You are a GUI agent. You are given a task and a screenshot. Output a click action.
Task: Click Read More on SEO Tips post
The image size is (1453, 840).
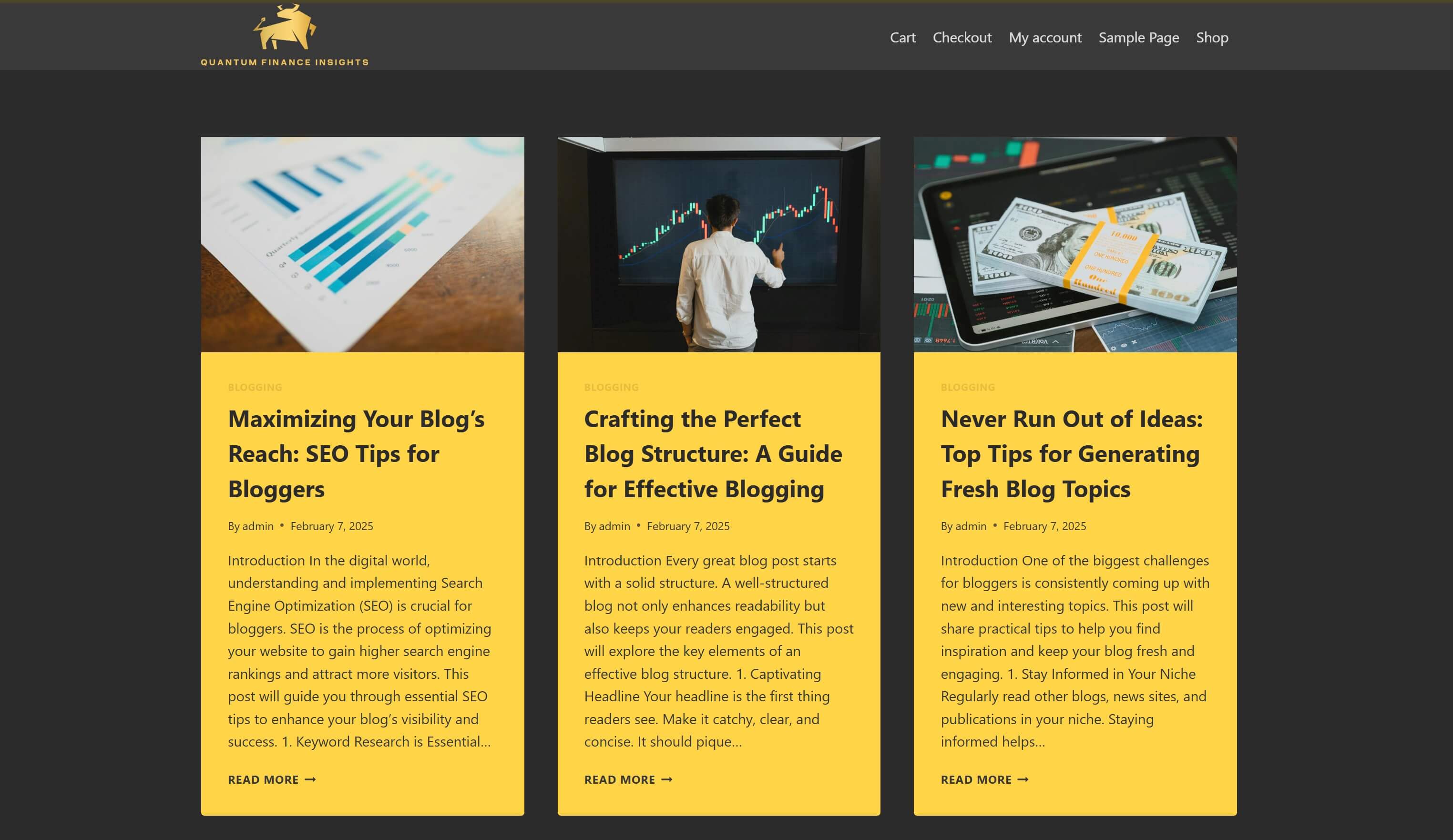pos(272,779)
